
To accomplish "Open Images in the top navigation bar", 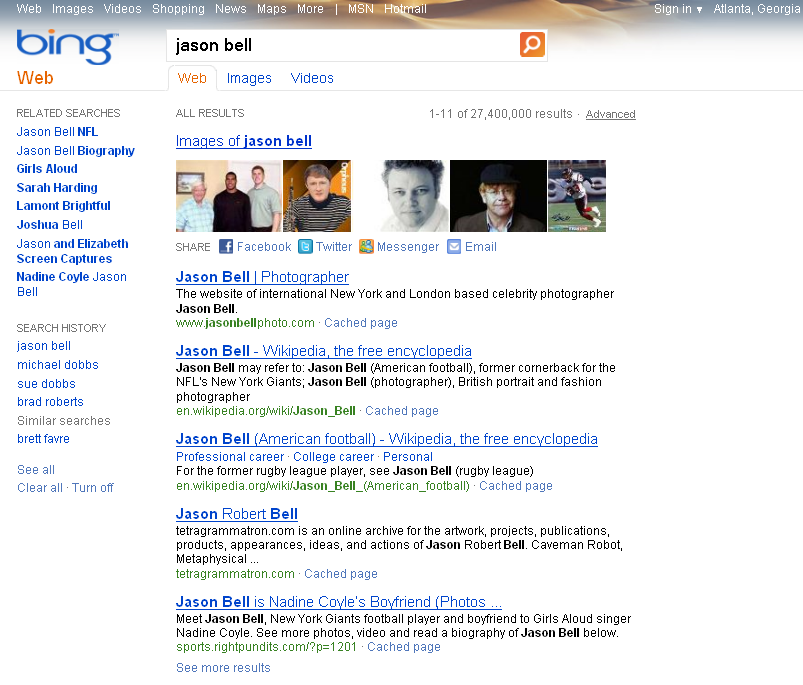I will click(73, 9).
